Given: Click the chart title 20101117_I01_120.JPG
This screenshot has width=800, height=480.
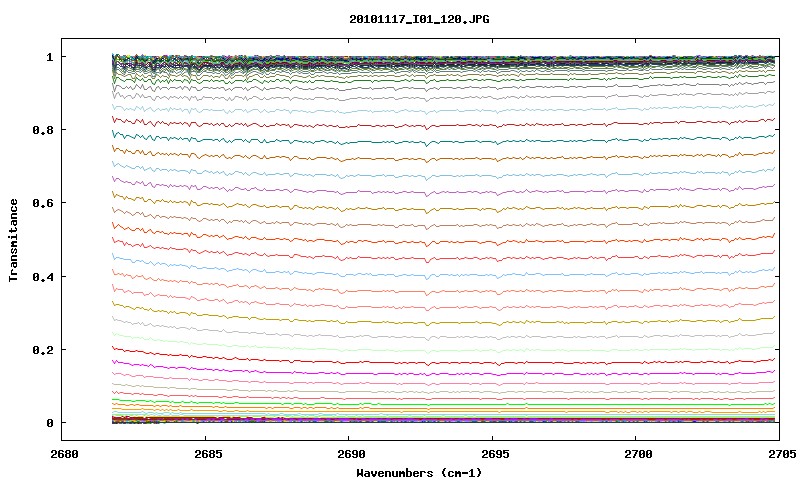Looking at the screenshot, I should coord(419,19).
